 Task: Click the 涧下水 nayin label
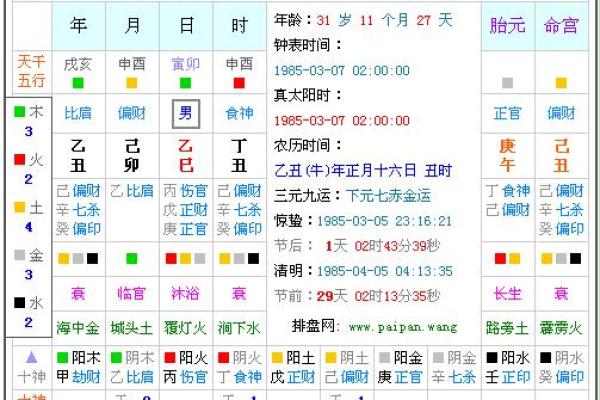tap(239, 328)
